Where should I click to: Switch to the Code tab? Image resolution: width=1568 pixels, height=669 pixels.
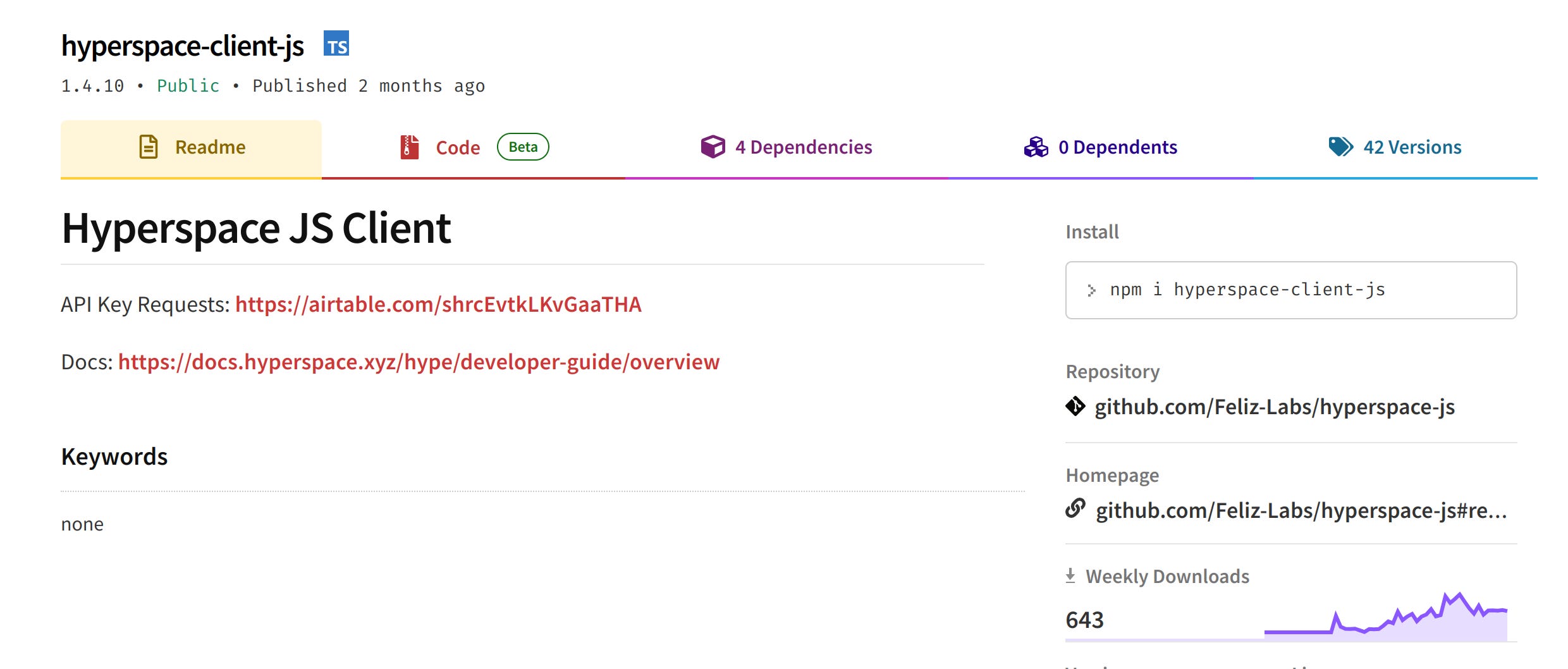pyautogui.click(x=474, y=148)
